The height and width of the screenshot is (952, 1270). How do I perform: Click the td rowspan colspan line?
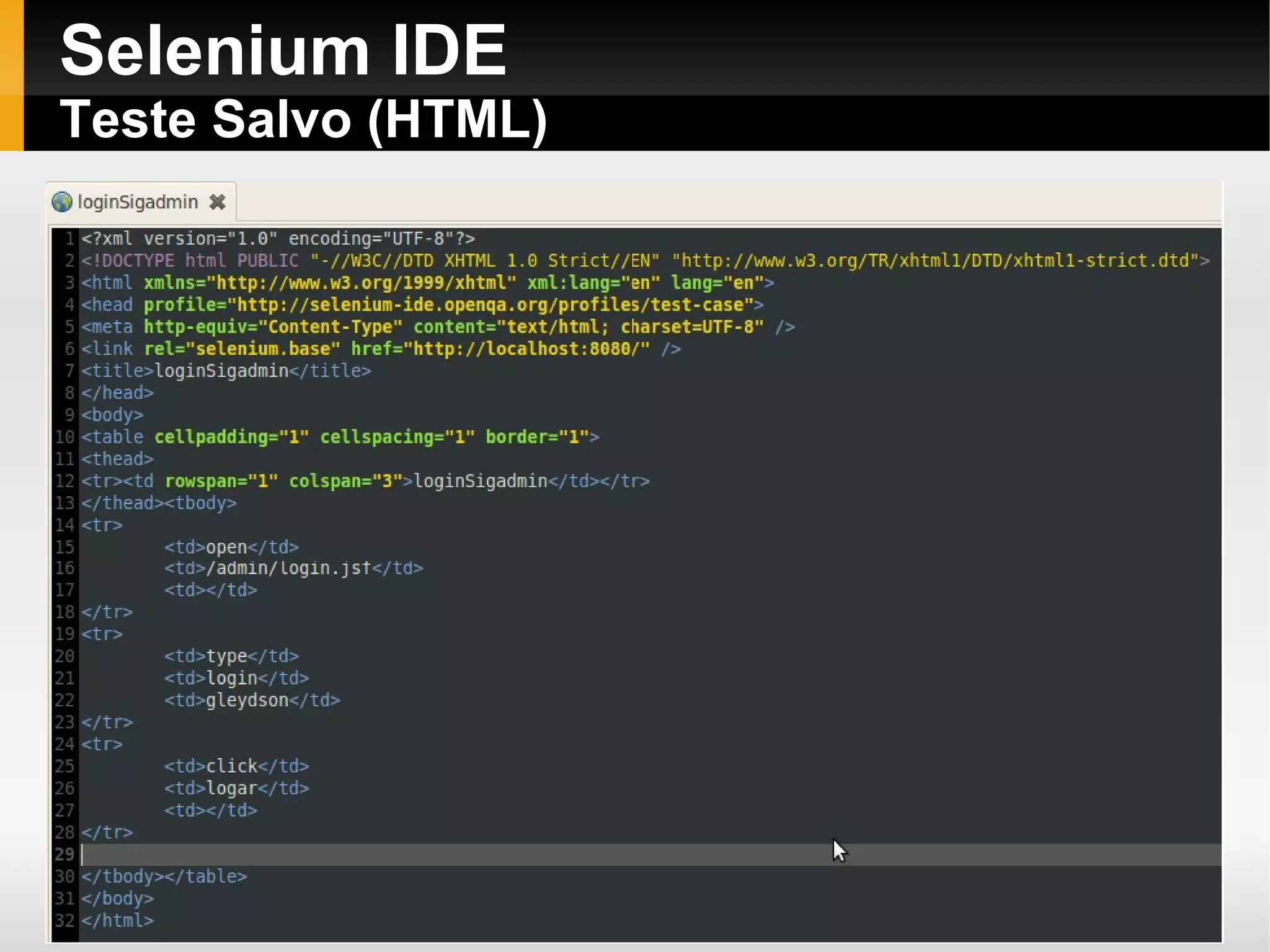(x=365, y=481)
